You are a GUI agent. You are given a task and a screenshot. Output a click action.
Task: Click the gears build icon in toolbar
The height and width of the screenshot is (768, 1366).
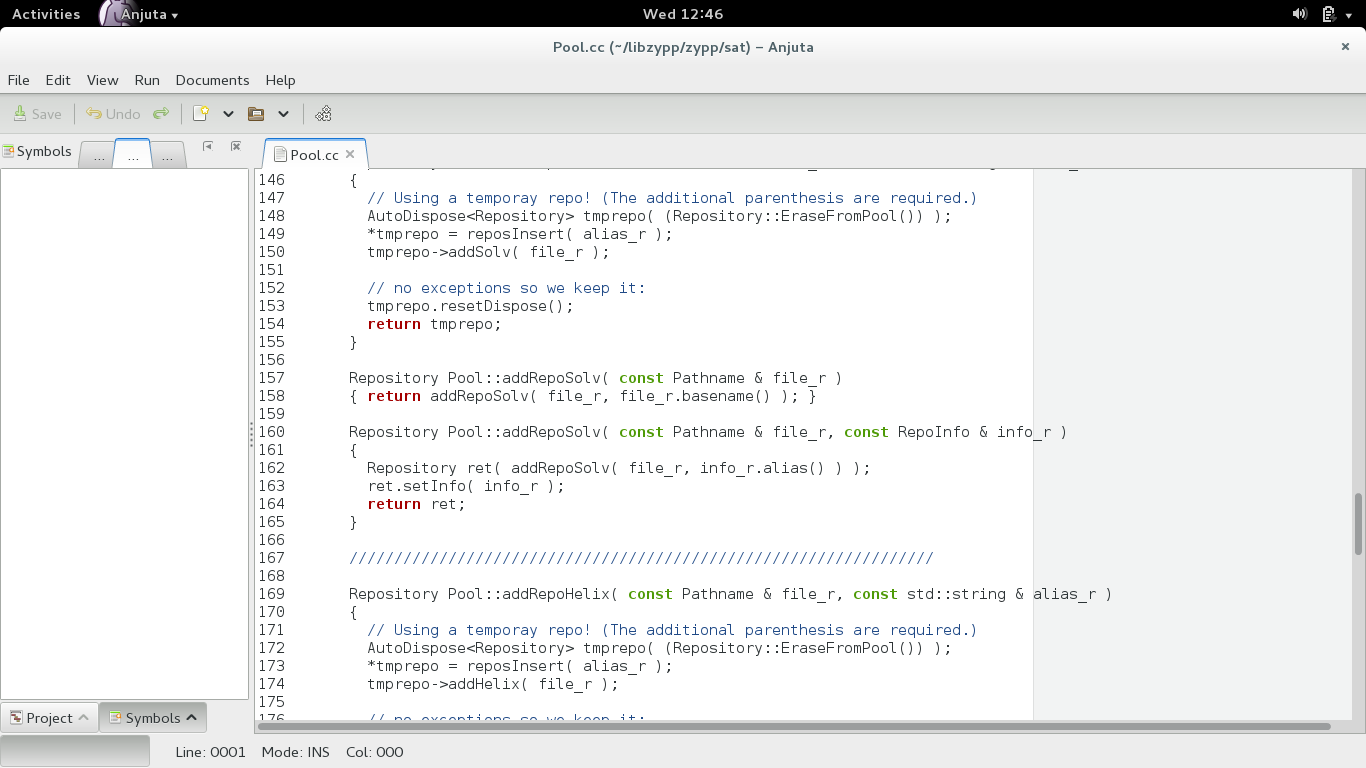323,114
